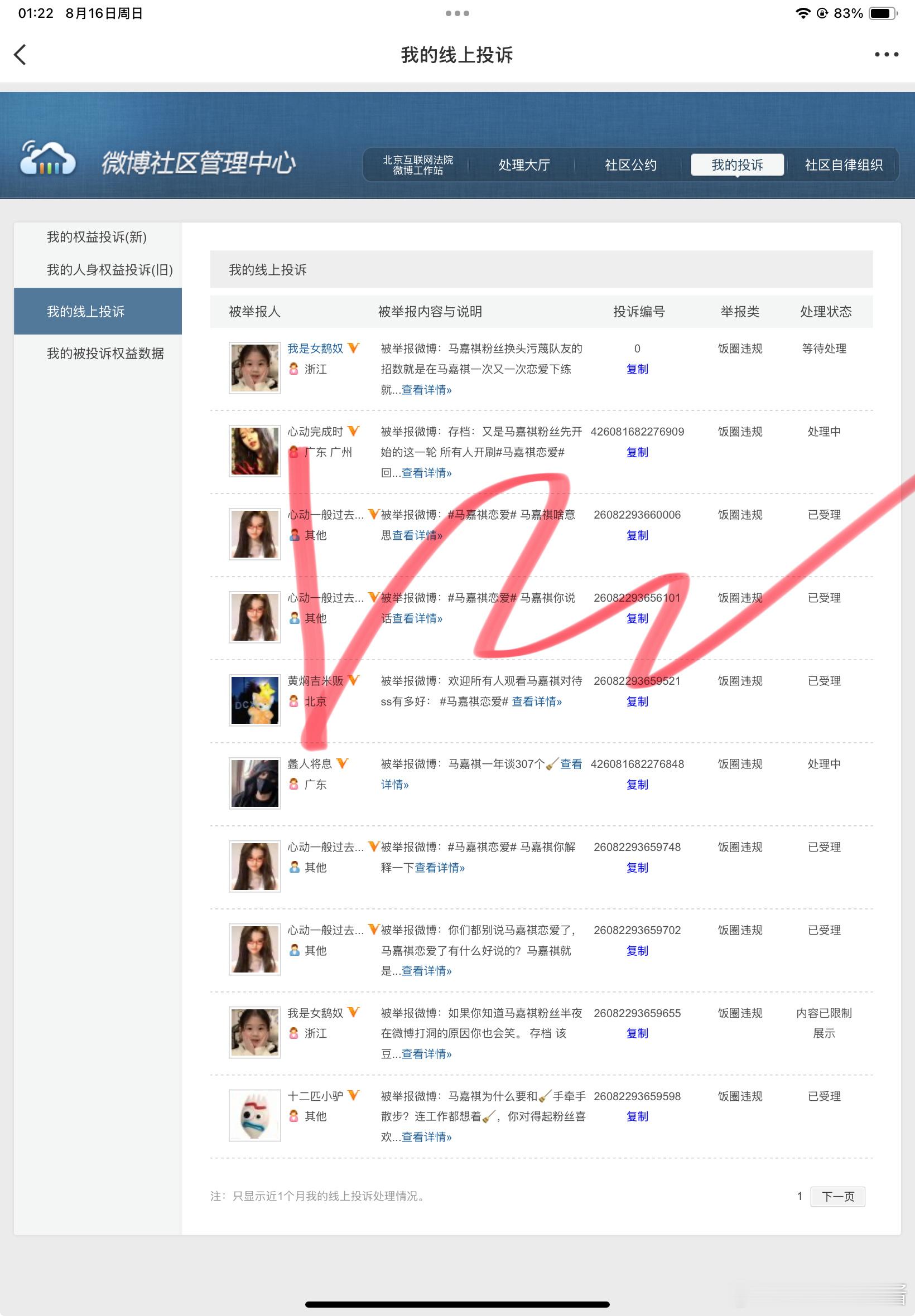915x1316 pixels.
Task: Click the gender icon beside 北京
Action: pyautogui.click(x=294, y=701)
